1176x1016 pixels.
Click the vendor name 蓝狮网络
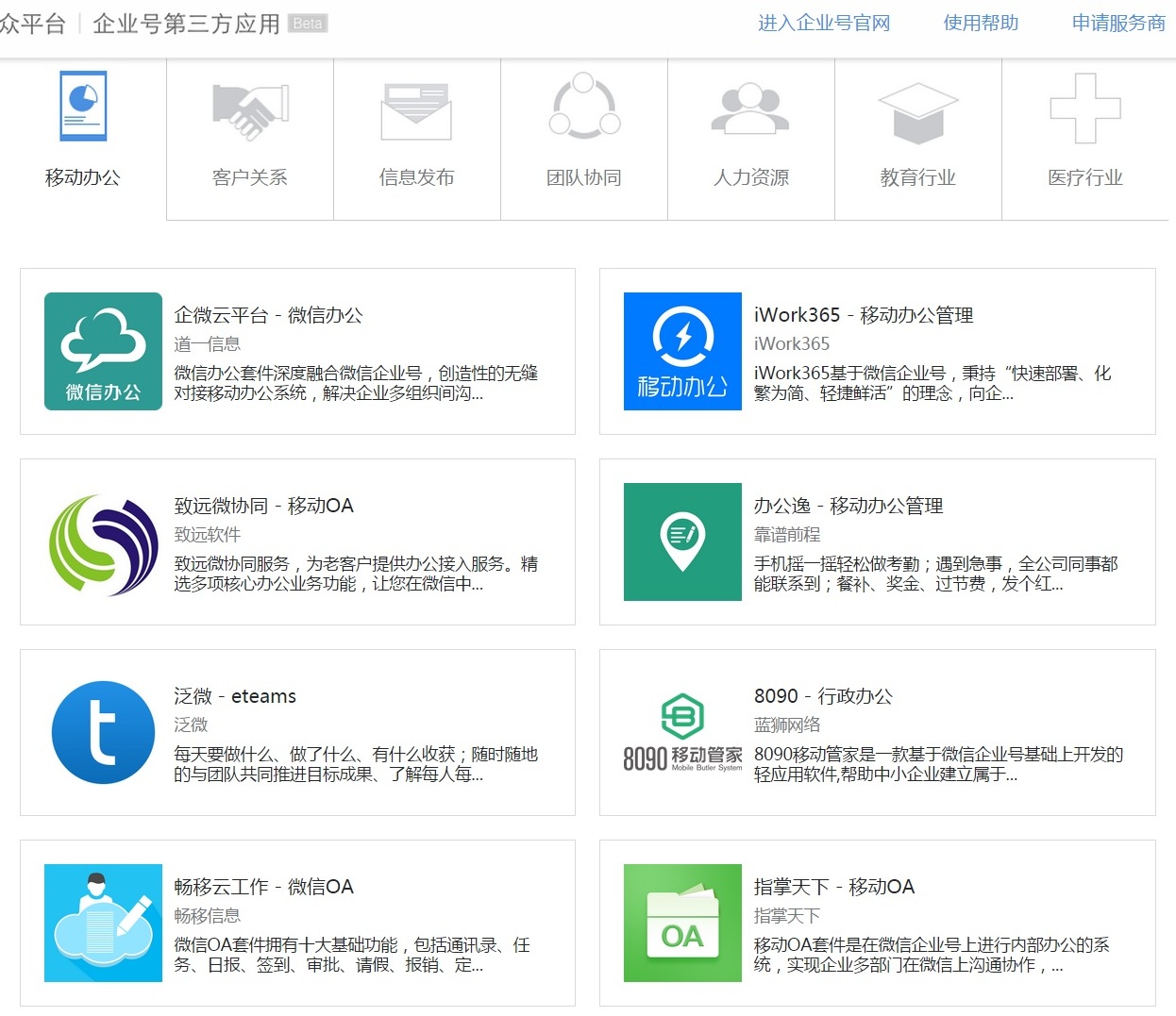[787, 725]
